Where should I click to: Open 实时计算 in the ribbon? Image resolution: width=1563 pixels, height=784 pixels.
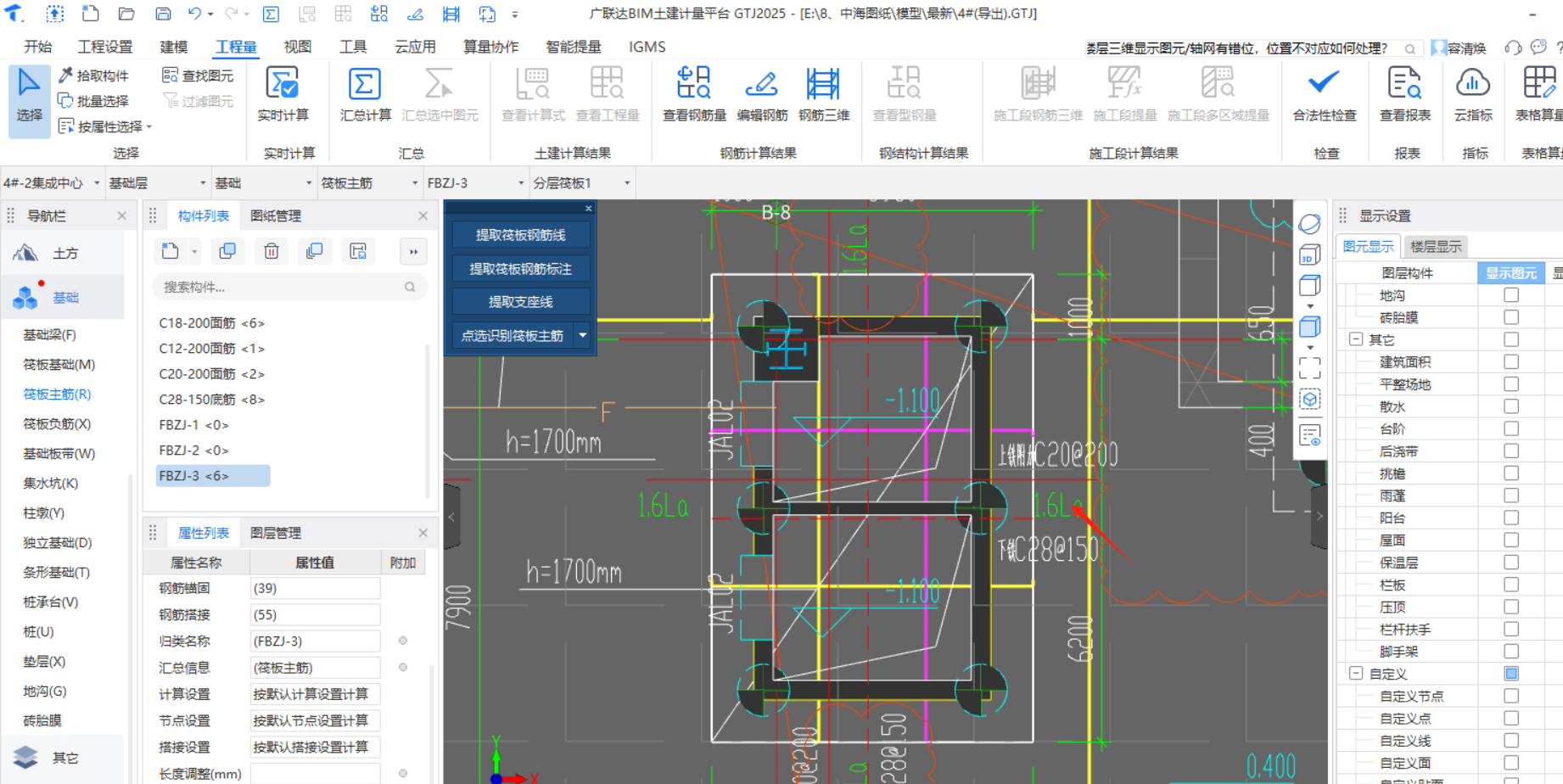click(x=283, y=94)
